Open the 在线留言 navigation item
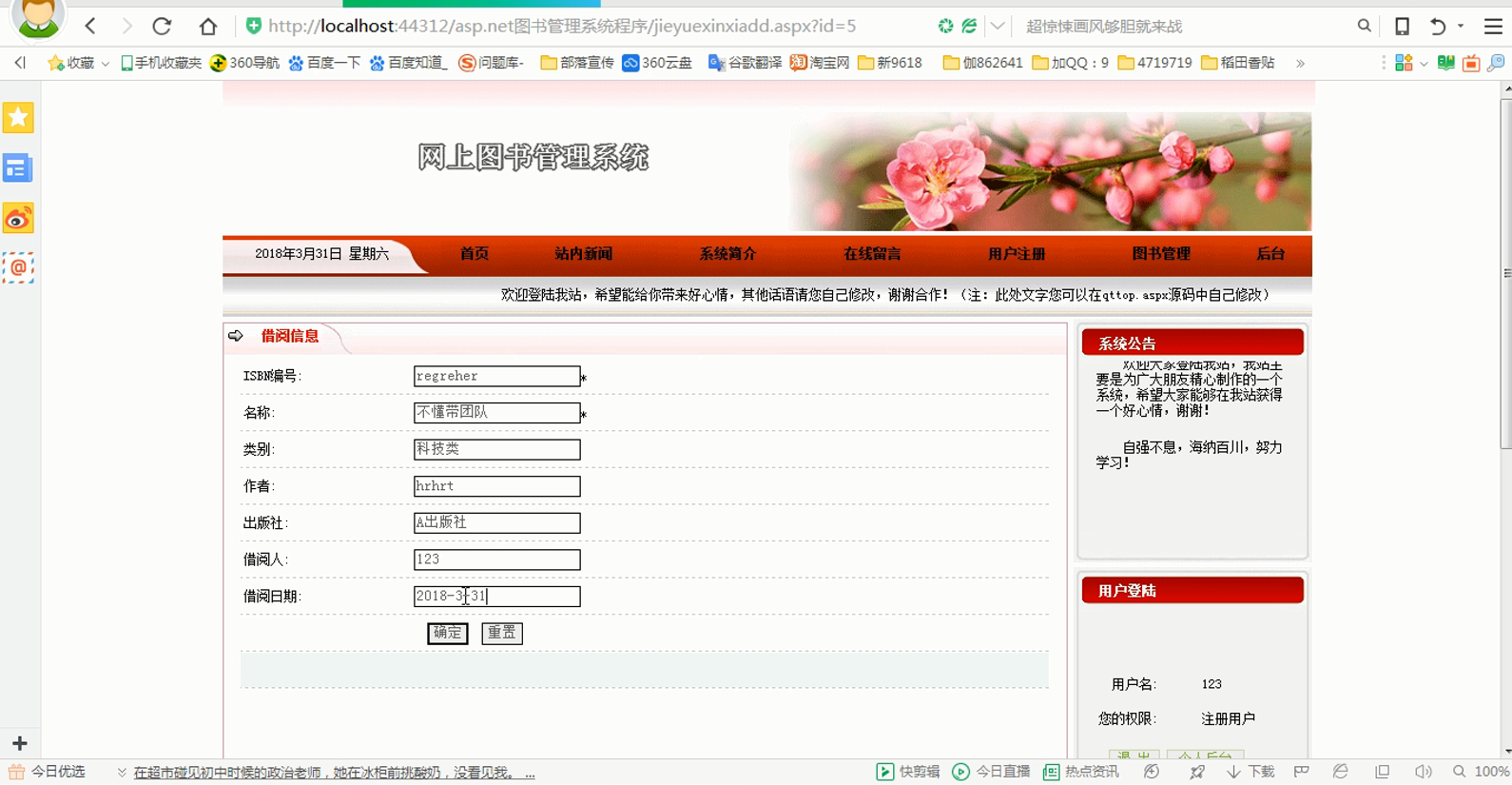The image size is (1512, 785). pos(872,254)
